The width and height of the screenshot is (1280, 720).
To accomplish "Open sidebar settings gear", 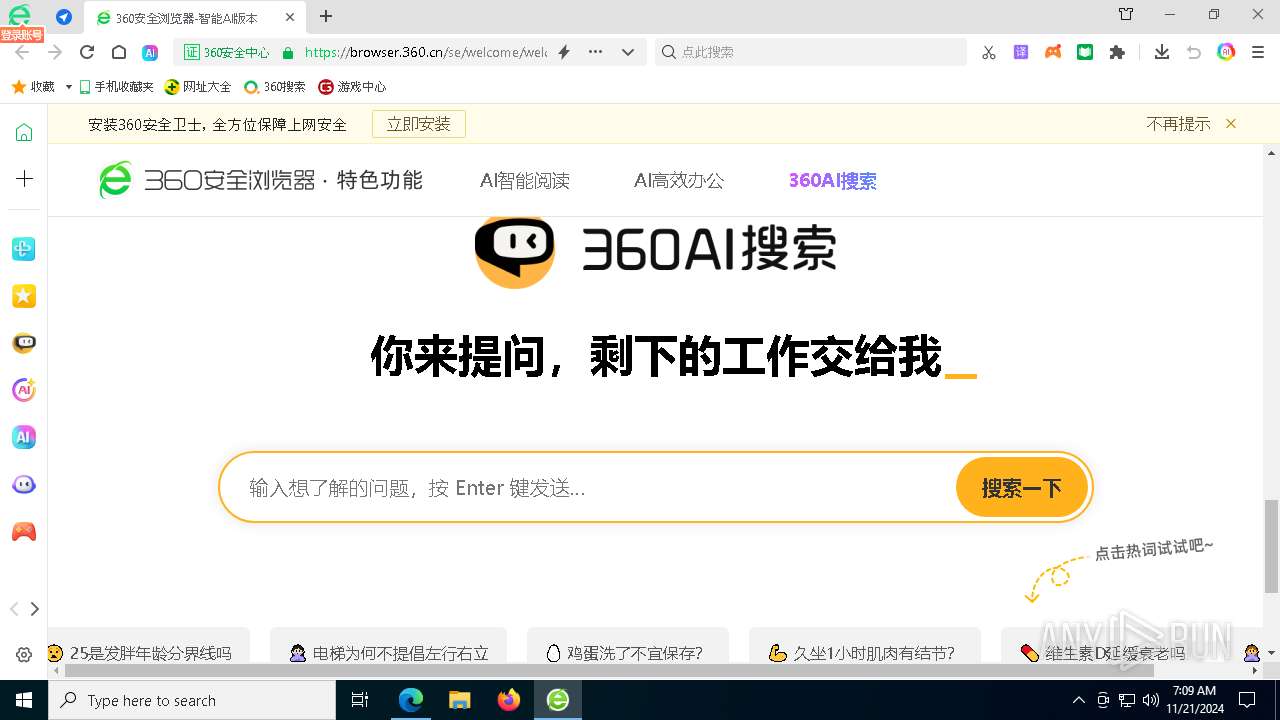I will (24, 655).
